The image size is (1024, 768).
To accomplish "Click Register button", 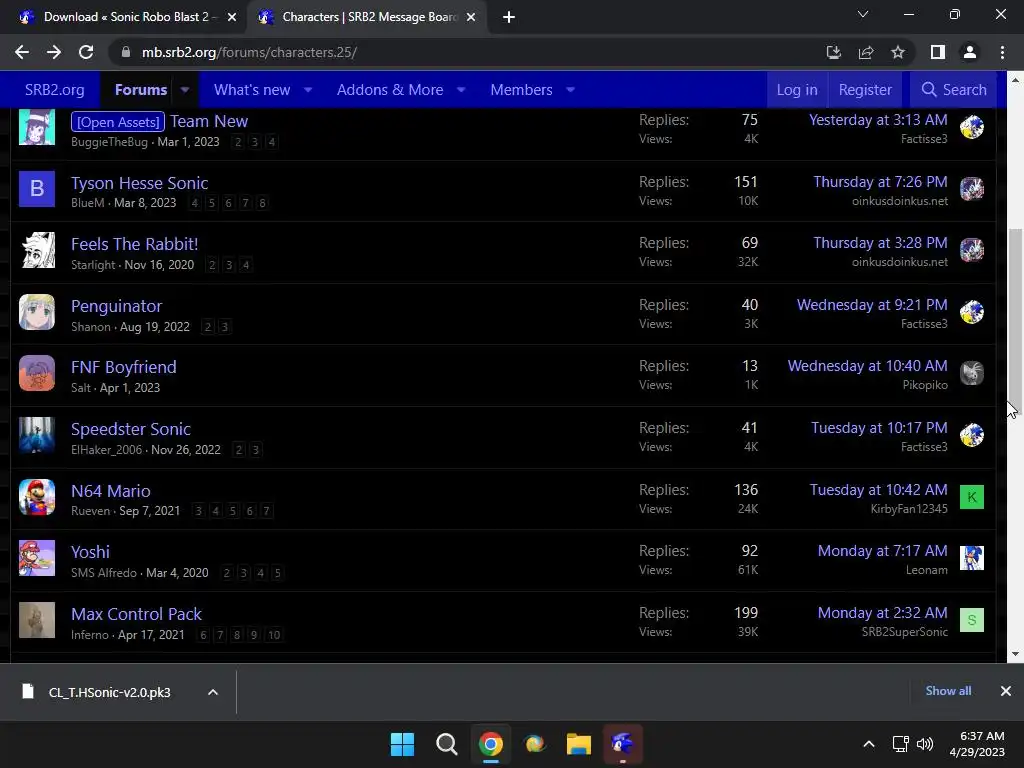I will click(865, 89).
